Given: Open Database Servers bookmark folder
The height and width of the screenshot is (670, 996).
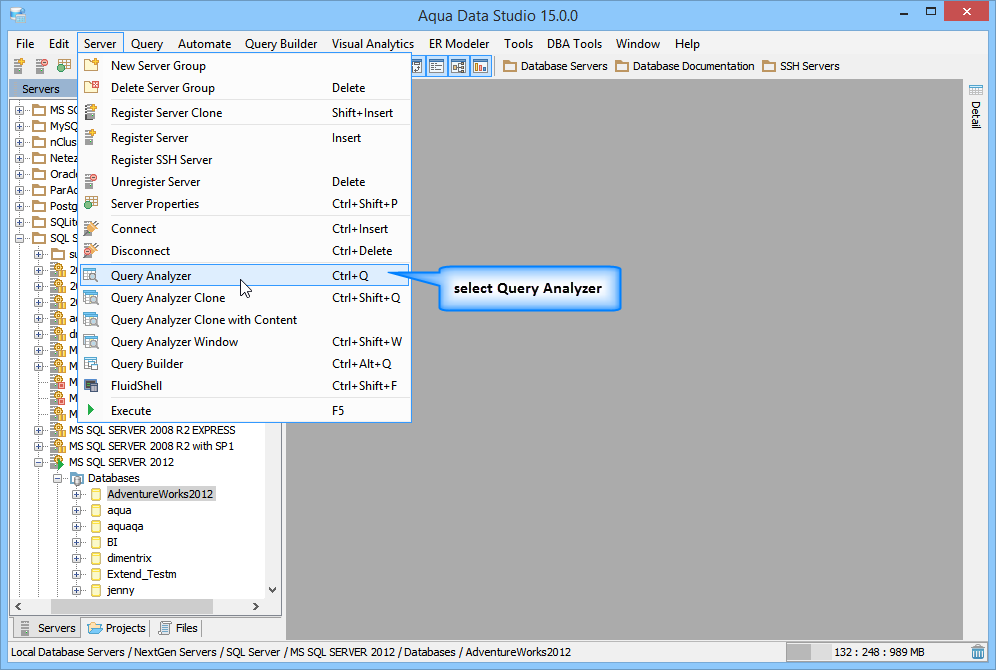Looking at the screenshot, I should pyautogui.click(x=555, y=66).
